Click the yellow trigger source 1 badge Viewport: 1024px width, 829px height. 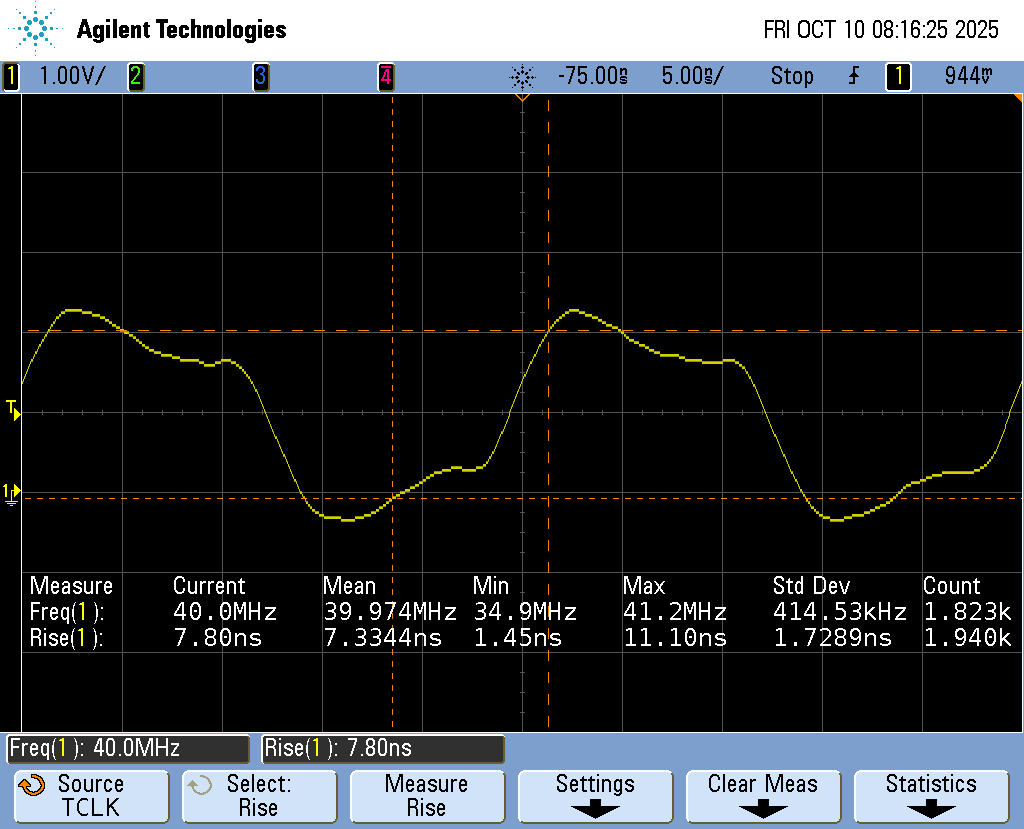click(x=898, y=76)
